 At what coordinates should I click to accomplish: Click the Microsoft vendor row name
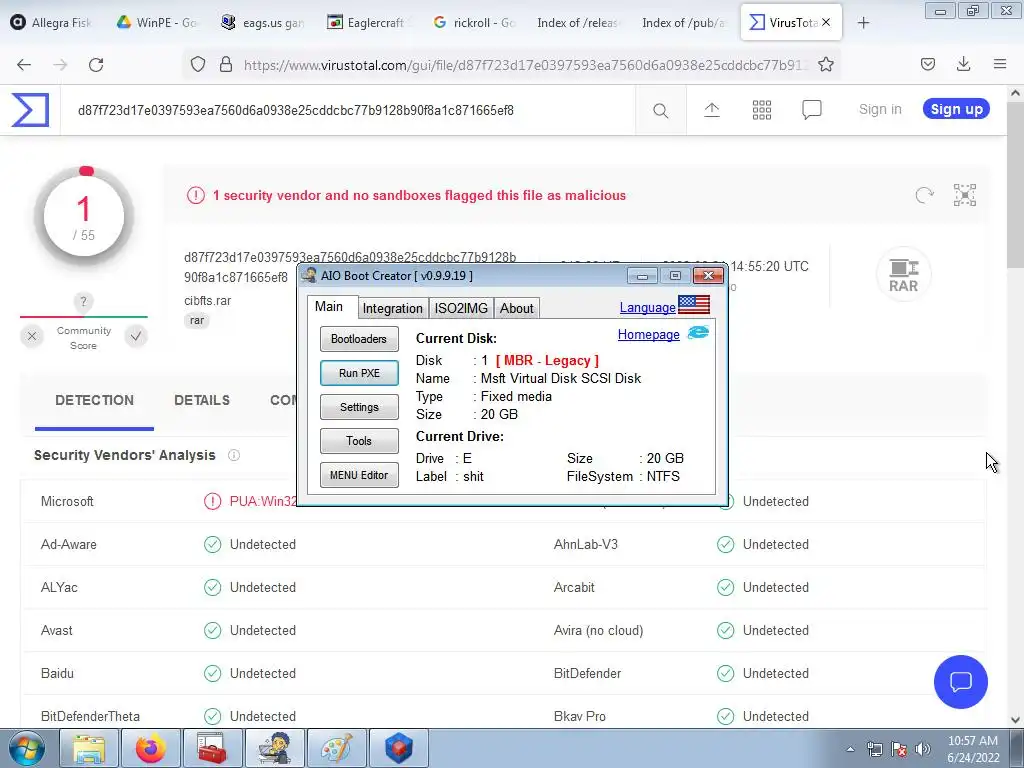67,502
